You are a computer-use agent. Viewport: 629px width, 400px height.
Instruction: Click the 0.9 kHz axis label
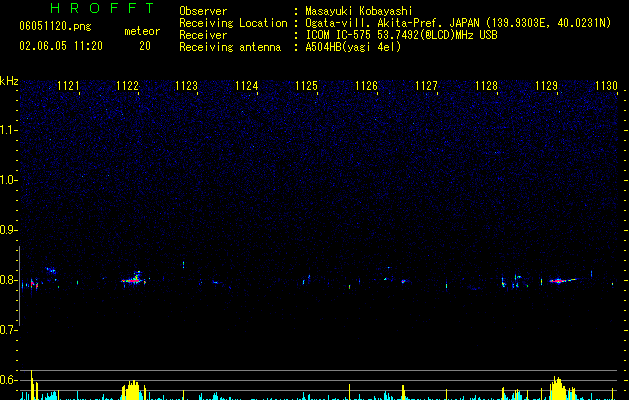point(9,230)
